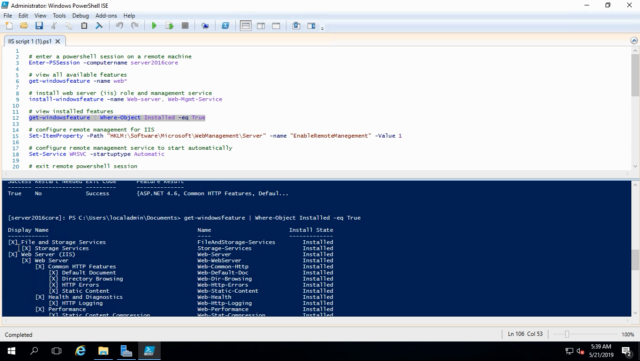Stop the running operation
Viewport: 640px width, 361px height.
coord(185,26)
